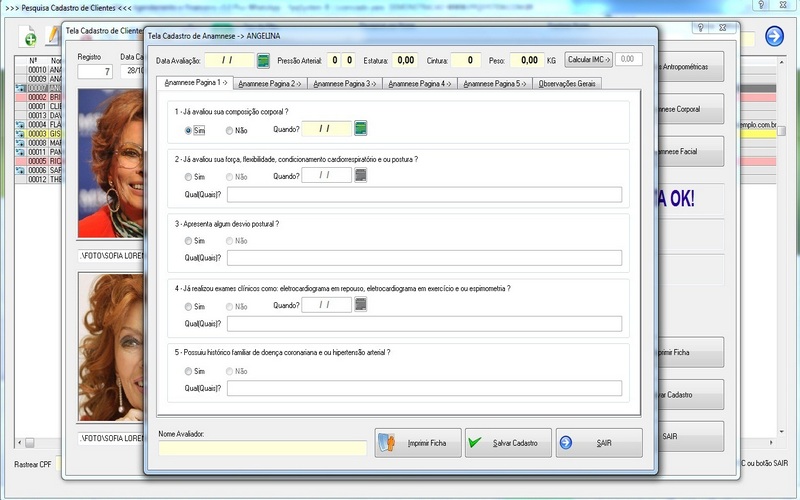Click the pencil edit icon in toolbar
800x500 pixels.
pyautogui.click(x=53, y=36)
